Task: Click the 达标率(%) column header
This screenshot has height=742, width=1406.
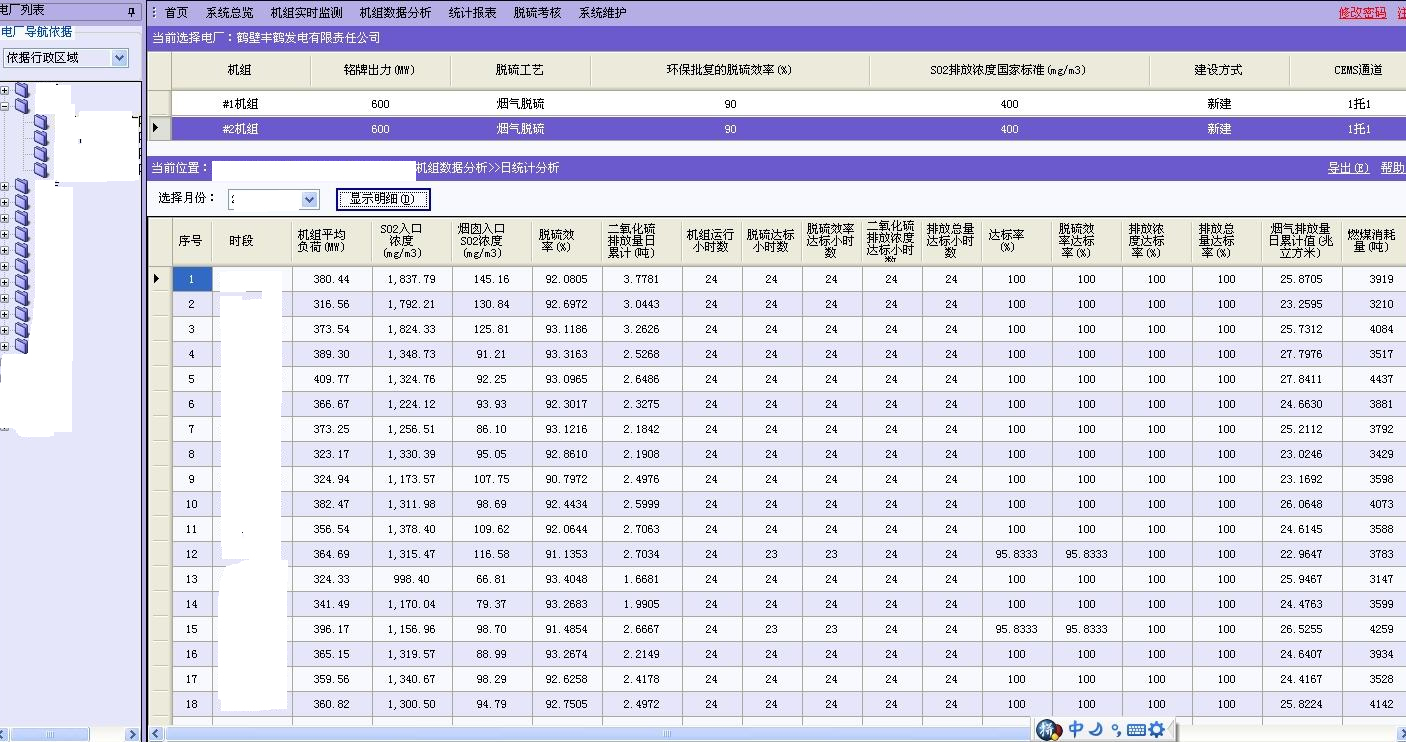Action: click(1017, 241)
